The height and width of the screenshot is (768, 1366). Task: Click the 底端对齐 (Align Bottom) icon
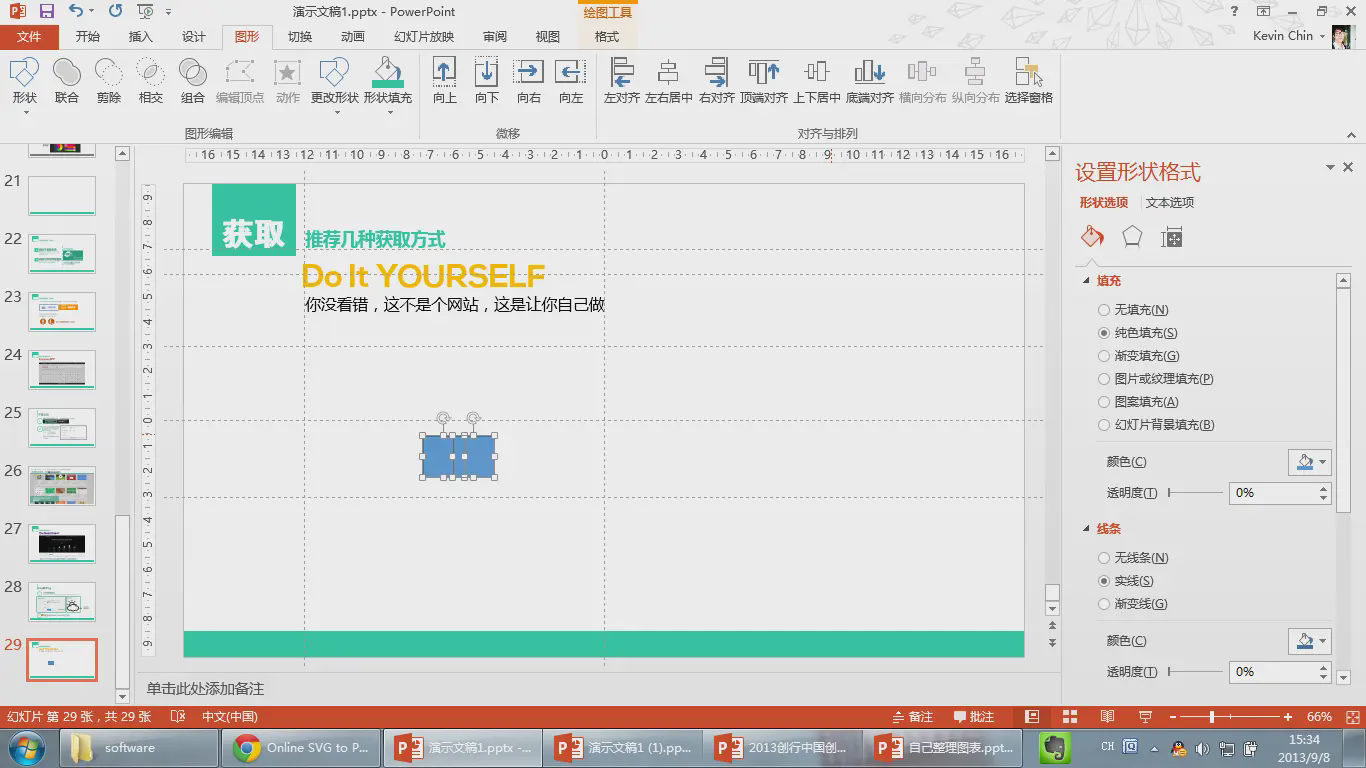(x=869, y=80)
